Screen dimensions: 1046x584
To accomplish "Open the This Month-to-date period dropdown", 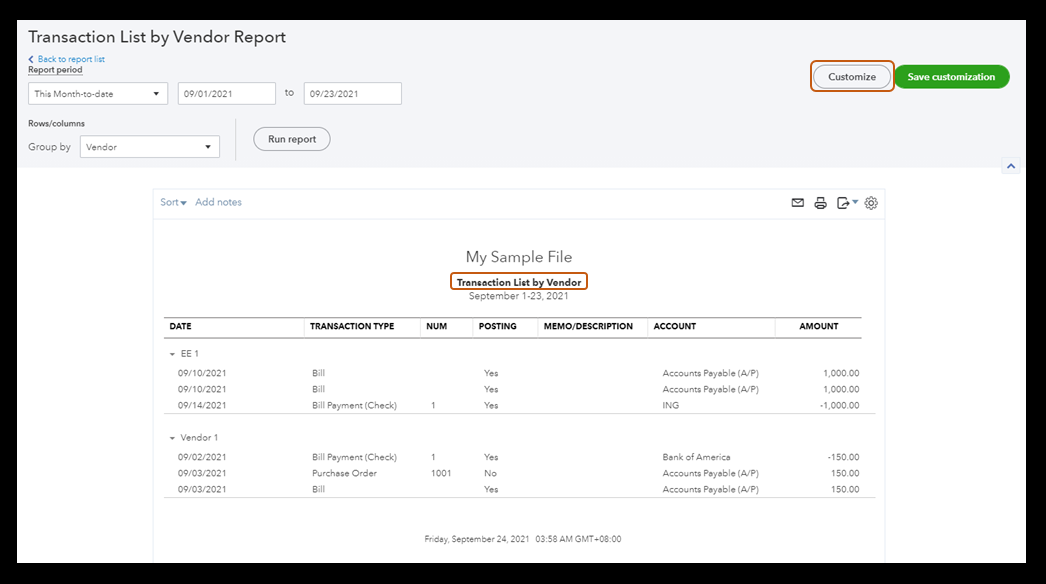I will pos(98,94).
